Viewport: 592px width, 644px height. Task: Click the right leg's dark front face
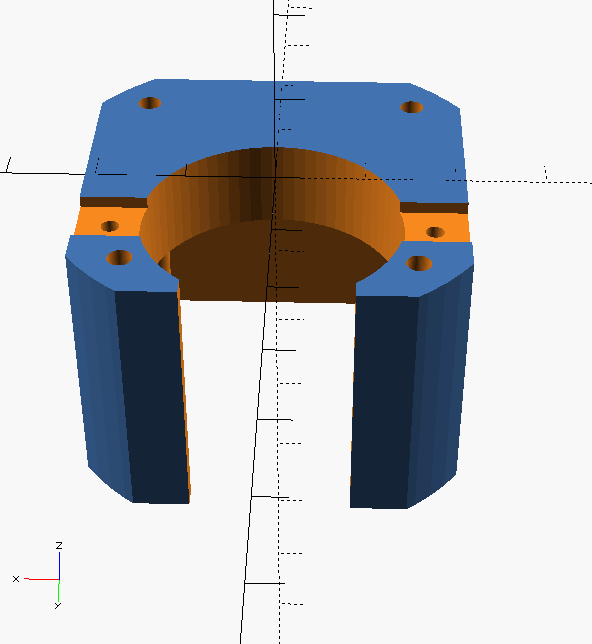(x=384, y=398)
